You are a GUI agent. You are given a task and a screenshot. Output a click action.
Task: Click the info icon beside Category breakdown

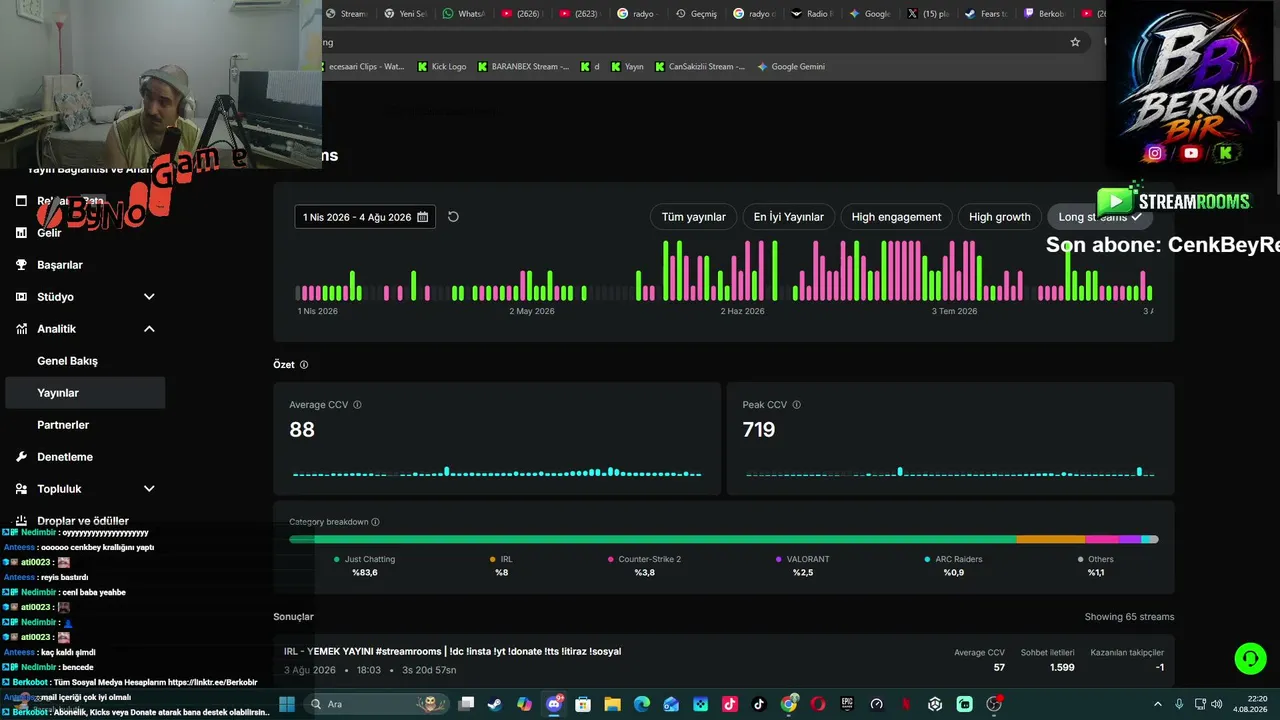coord(375,522)
